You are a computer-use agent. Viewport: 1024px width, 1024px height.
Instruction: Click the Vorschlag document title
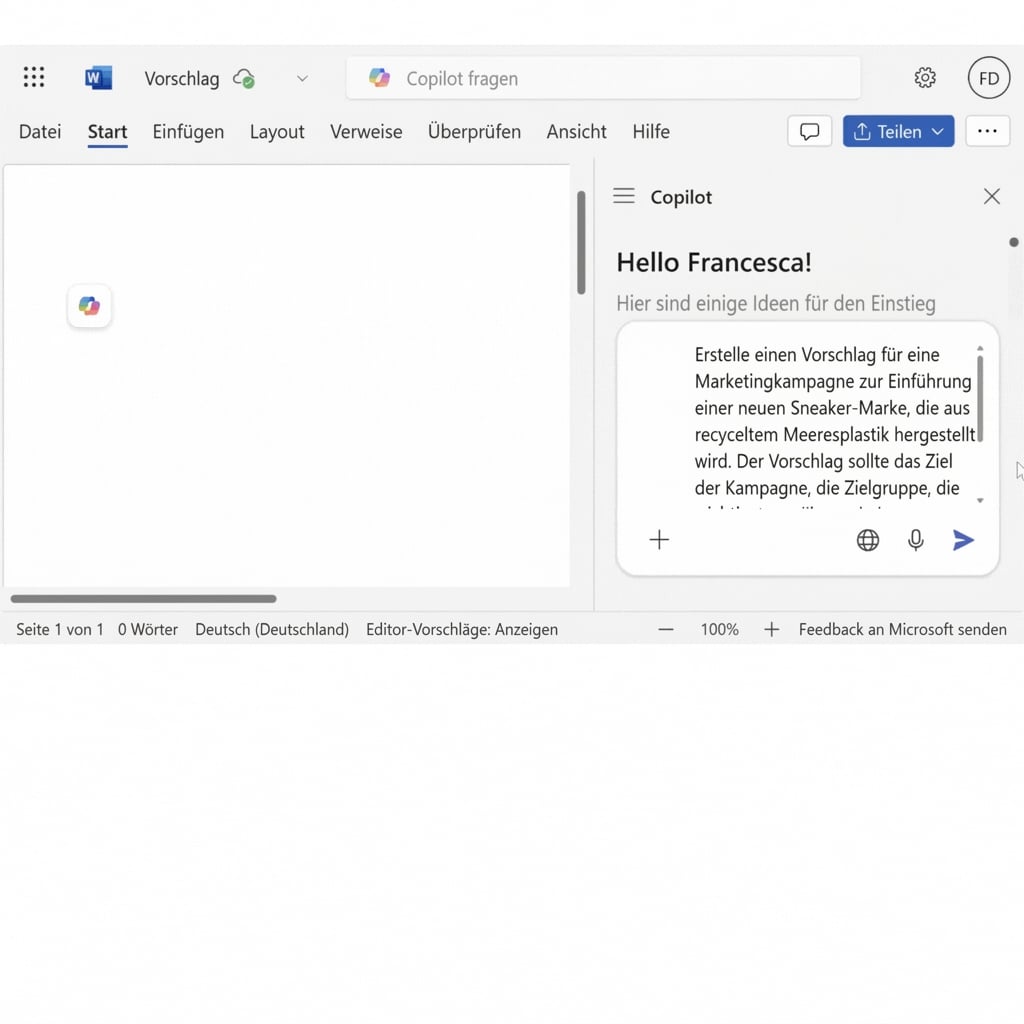click(182, 78)
